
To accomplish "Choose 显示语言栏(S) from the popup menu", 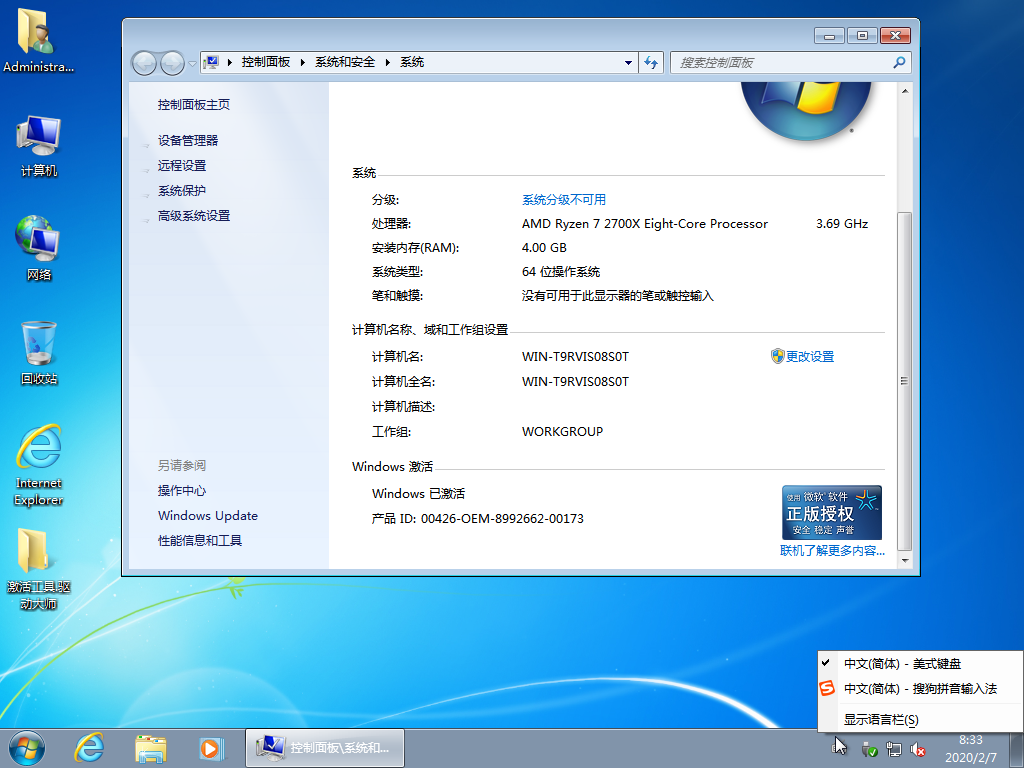I will [x=880, y=719].
